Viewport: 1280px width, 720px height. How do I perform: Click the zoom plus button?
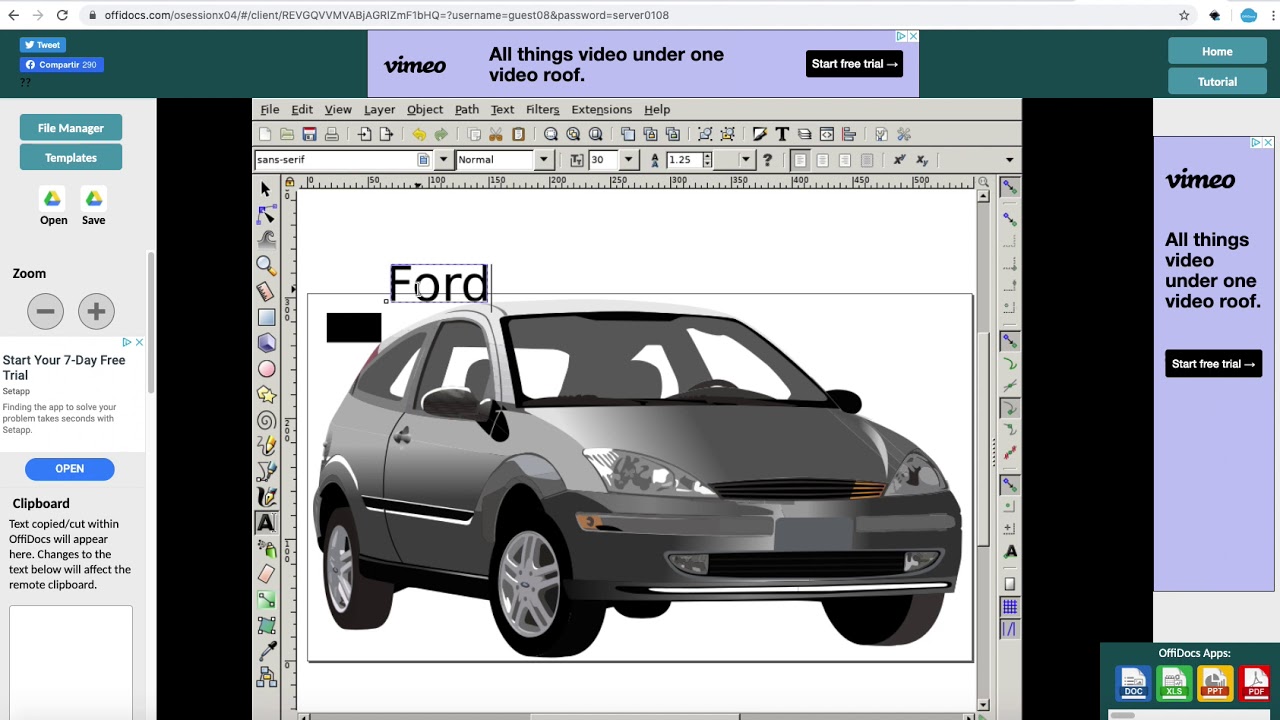[96, 311]
